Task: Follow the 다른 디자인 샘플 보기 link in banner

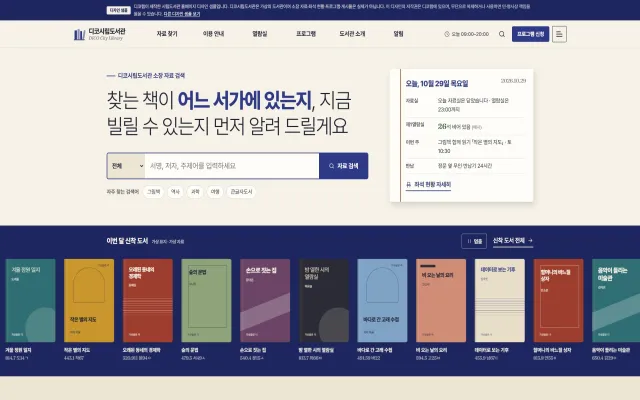Action: (x=182, y=14)
